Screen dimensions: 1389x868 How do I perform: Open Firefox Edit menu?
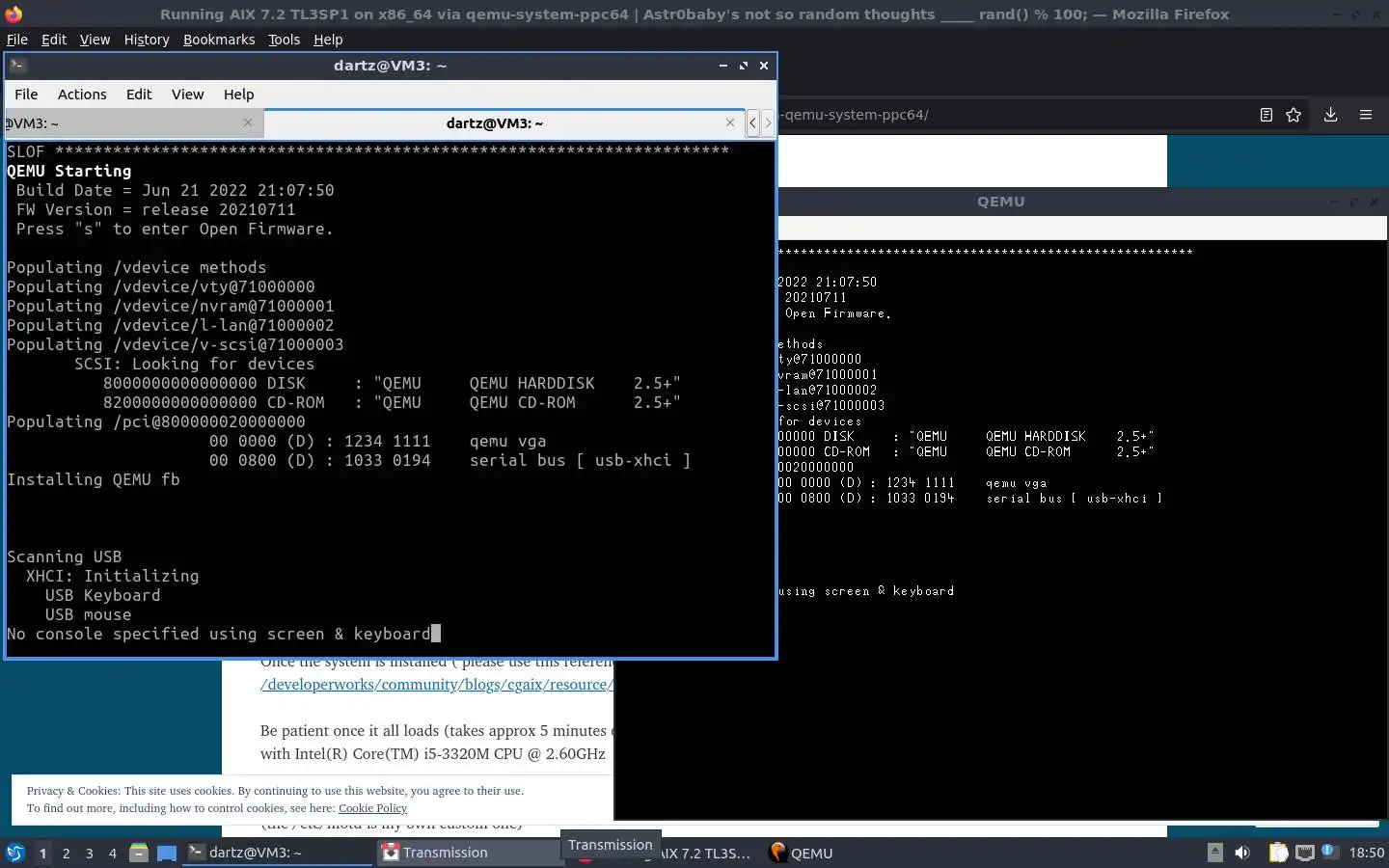click(x=54, y=40)
